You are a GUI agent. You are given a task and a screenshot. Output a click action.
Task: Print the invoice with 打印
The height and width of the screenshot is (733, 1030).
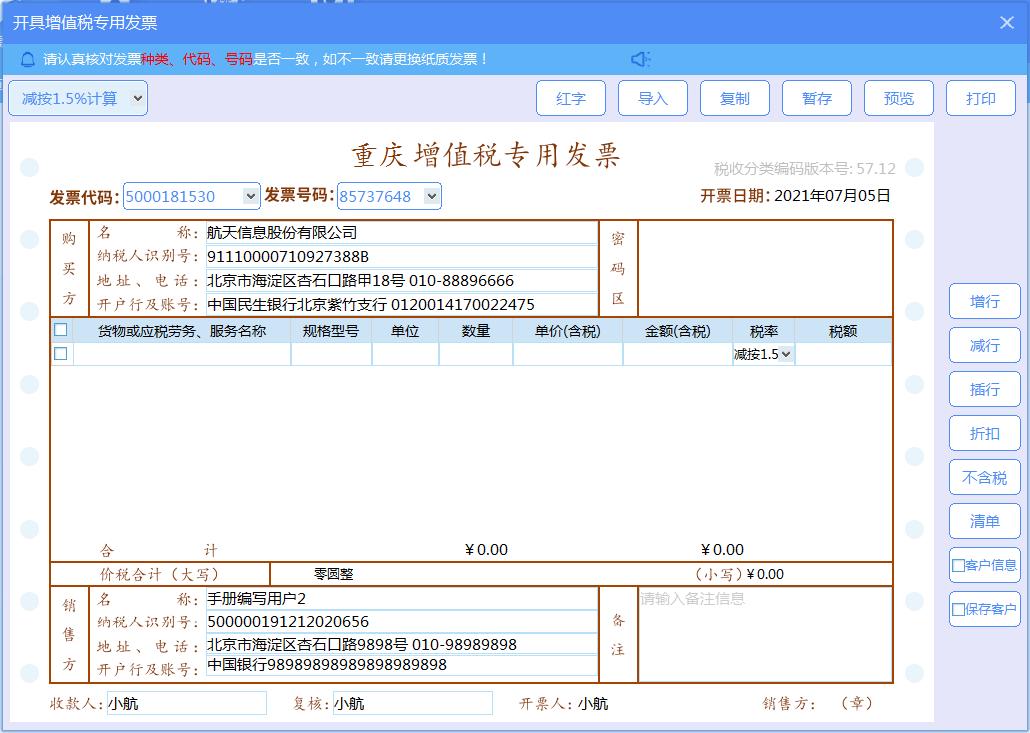coord(981,98)
